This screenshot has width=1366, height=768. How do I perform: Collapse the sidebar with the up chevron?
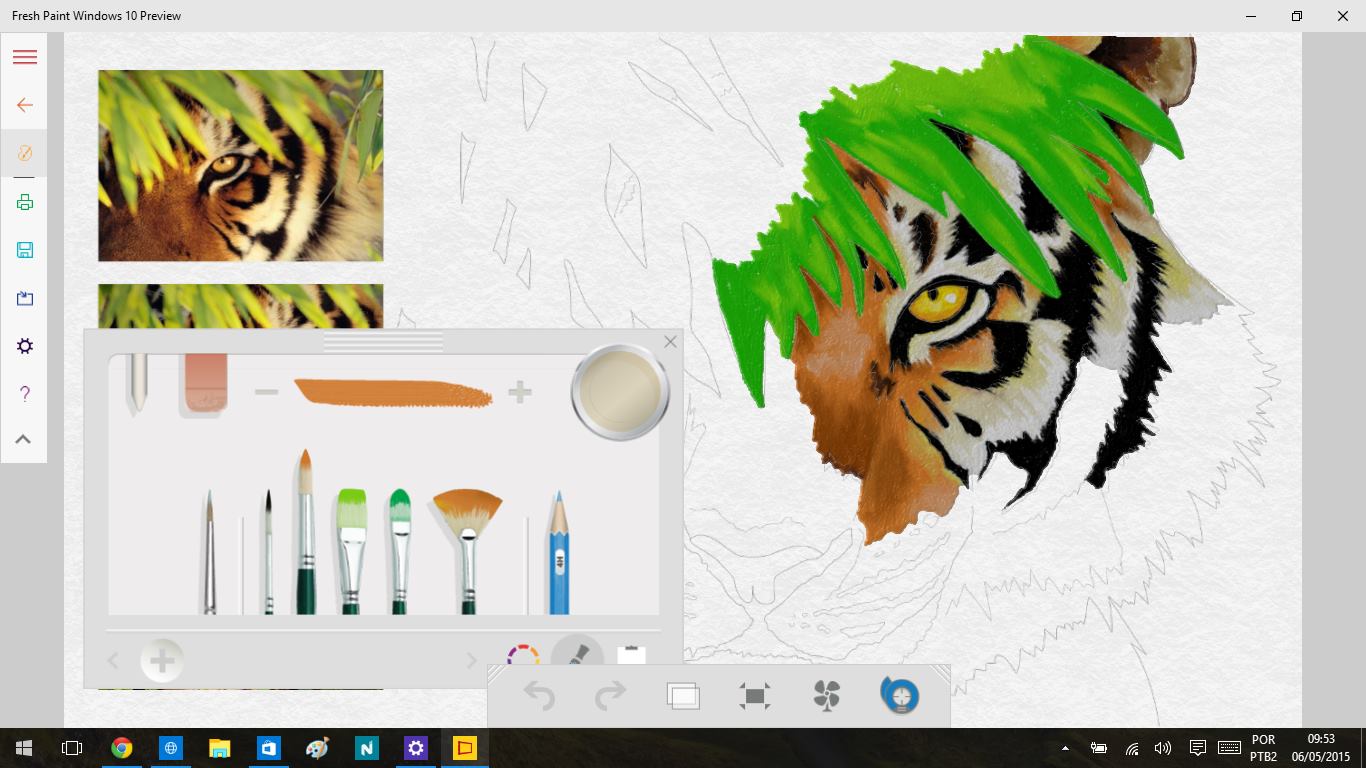24,439
